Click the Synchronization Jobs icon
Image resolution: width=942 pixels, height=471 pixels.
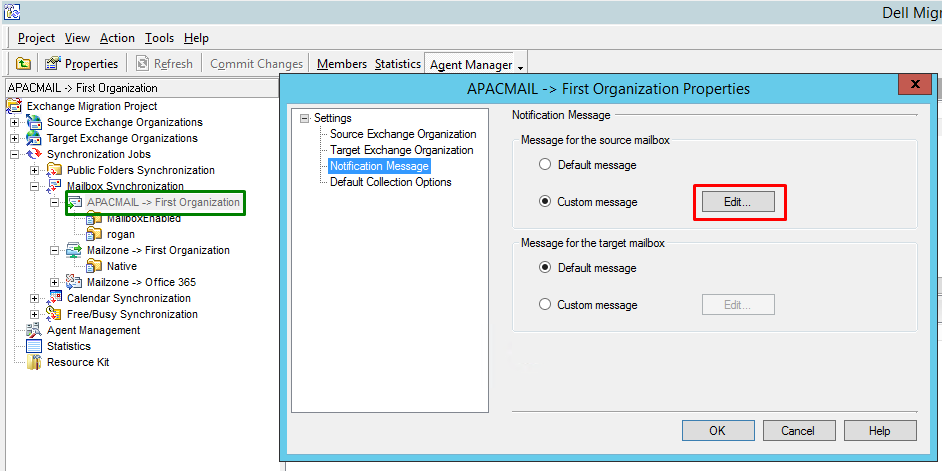click(34, 154)
